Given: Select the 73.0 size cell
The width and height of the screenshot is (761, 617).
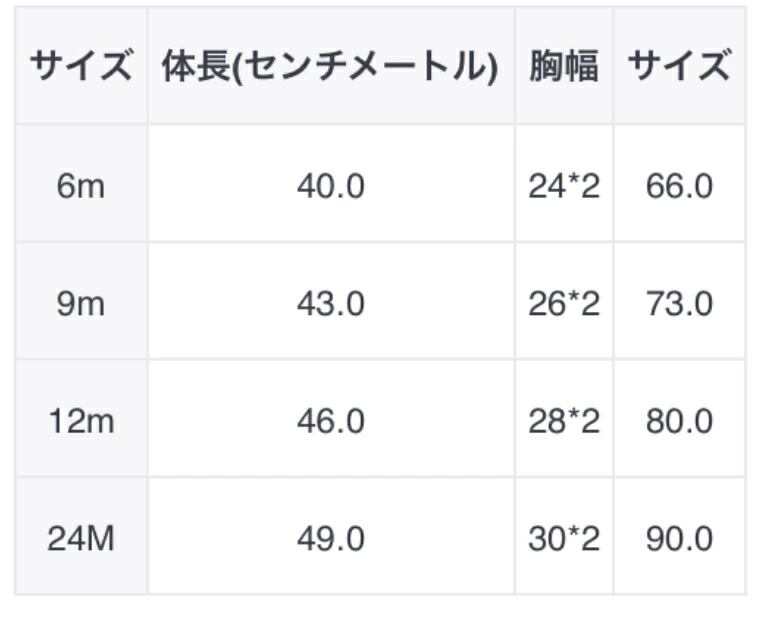Looking at the screenshot, I should coord(679,303).
